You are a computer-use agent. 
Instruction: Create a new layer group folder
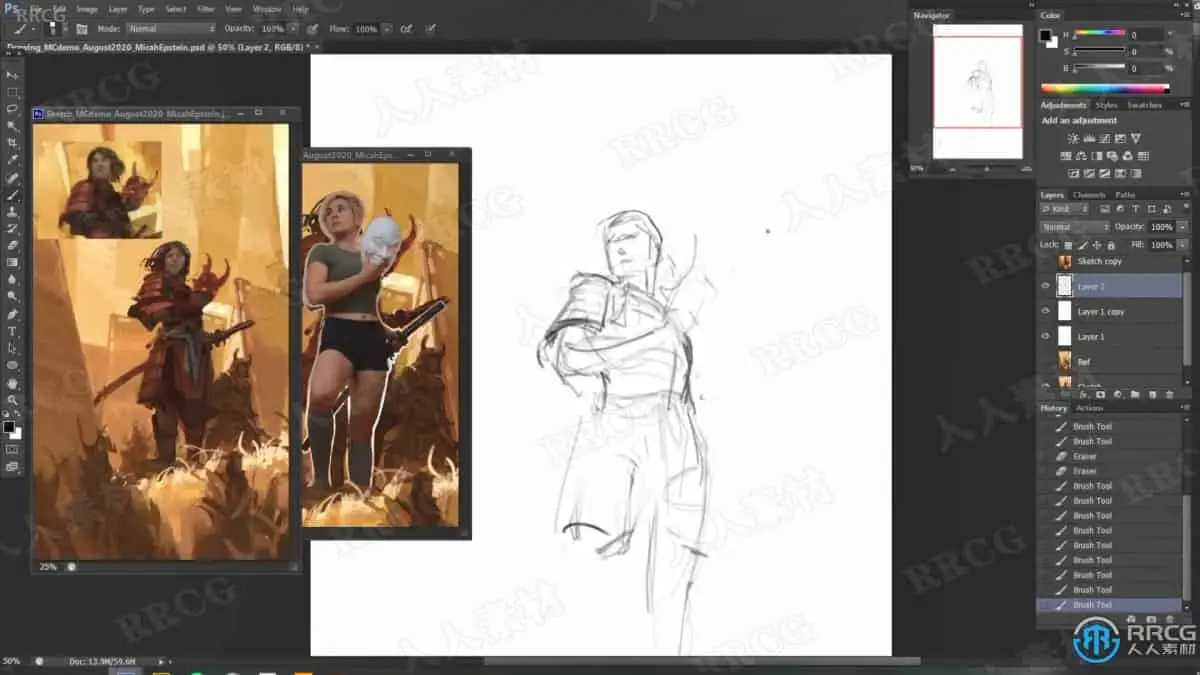point(1135,395)
